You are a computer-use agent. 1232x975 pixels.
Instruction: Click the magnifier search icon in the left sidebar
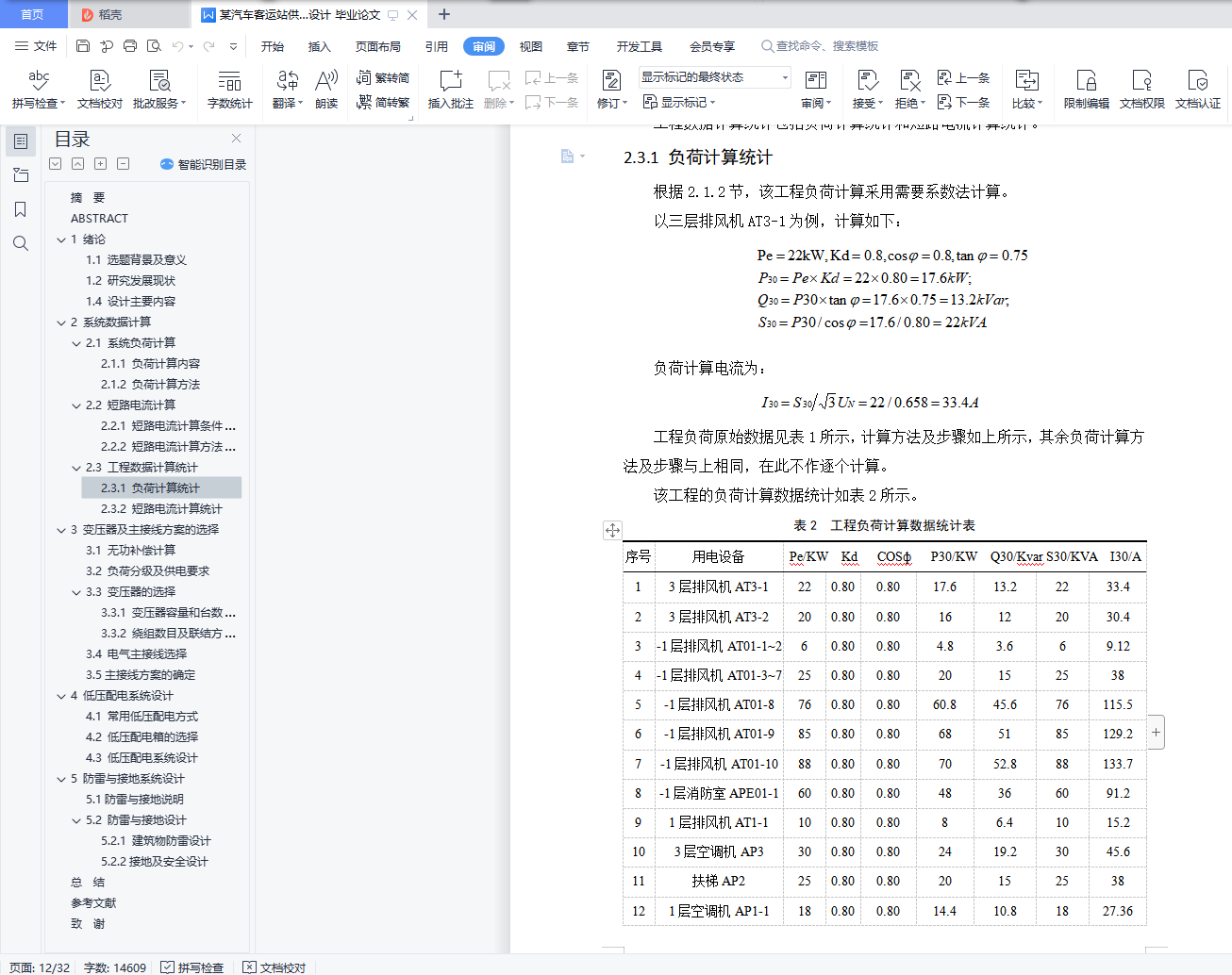[x=21, y=243]
